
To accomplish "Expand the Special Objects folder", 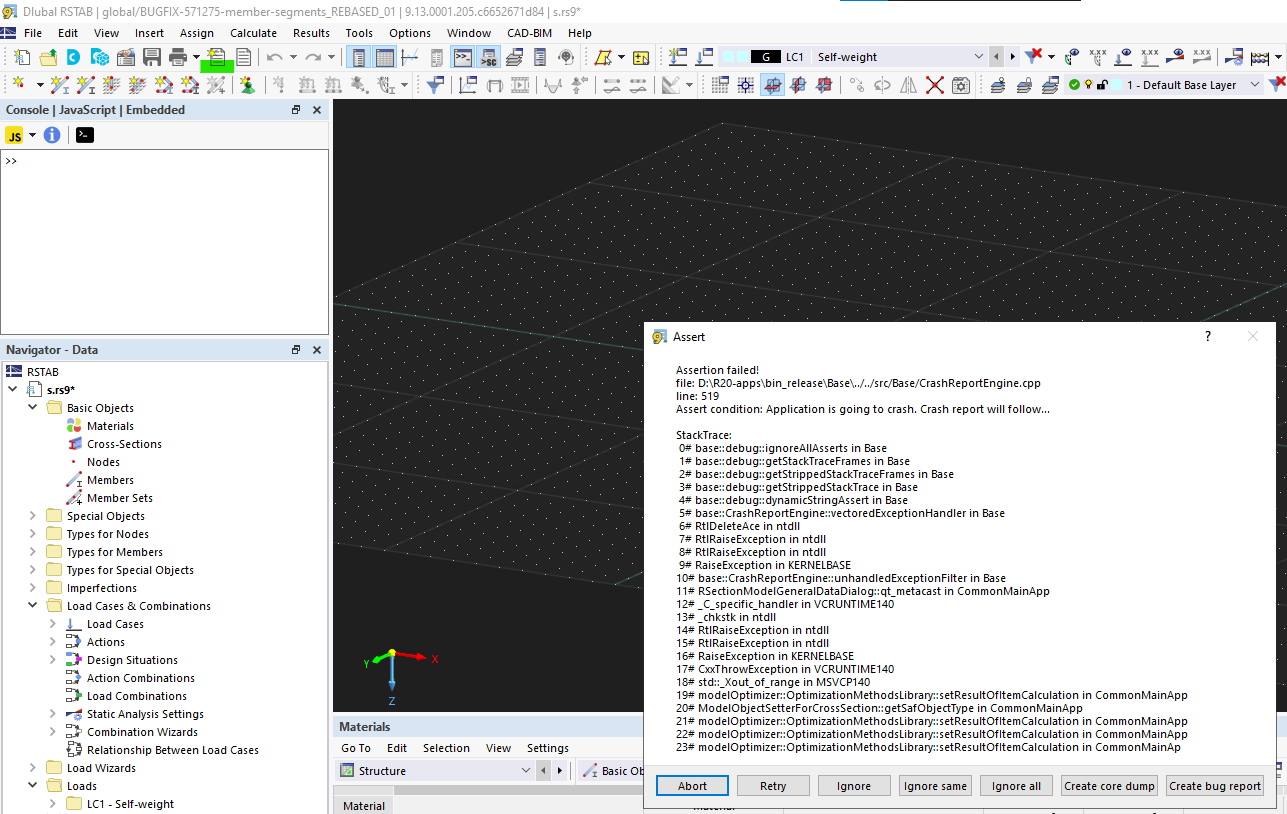I will tap(32, 516).
